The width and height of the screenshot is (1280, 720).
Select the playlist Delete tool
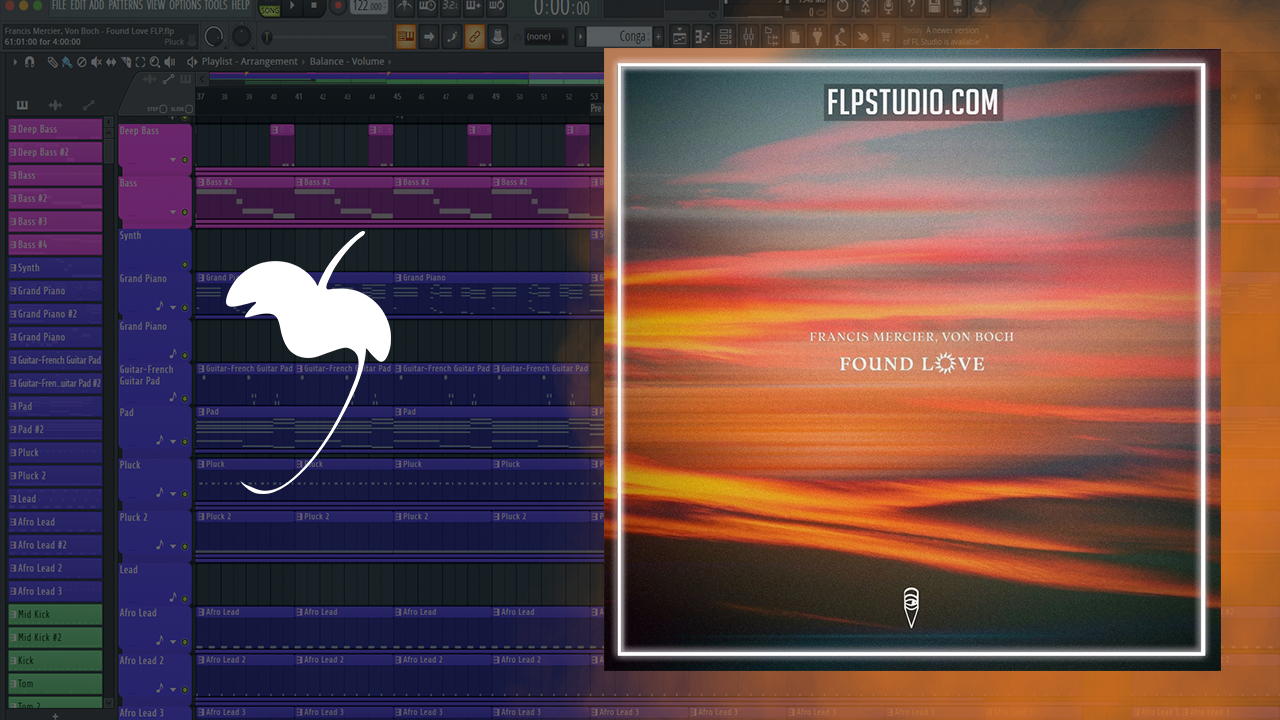click(x=81, y=62)
